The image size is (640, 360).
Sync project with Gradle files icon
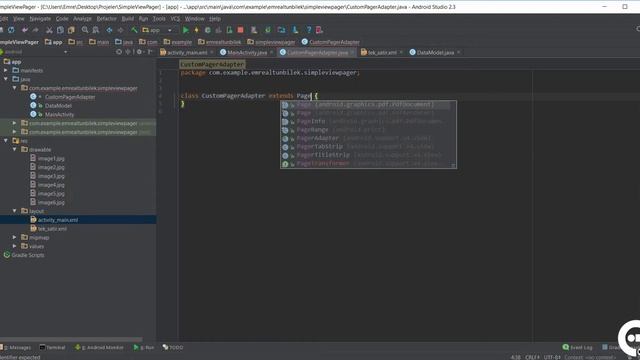coord(268,30)
